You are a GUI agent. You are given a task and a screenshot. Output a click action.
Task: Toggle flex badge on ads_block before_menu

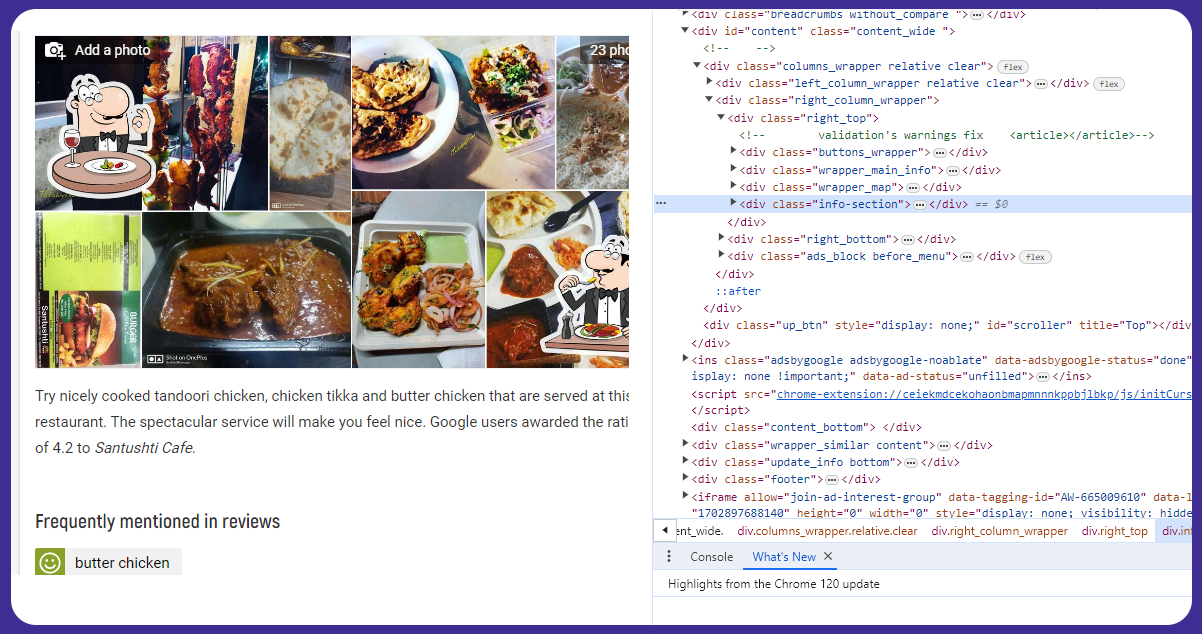1035,257
